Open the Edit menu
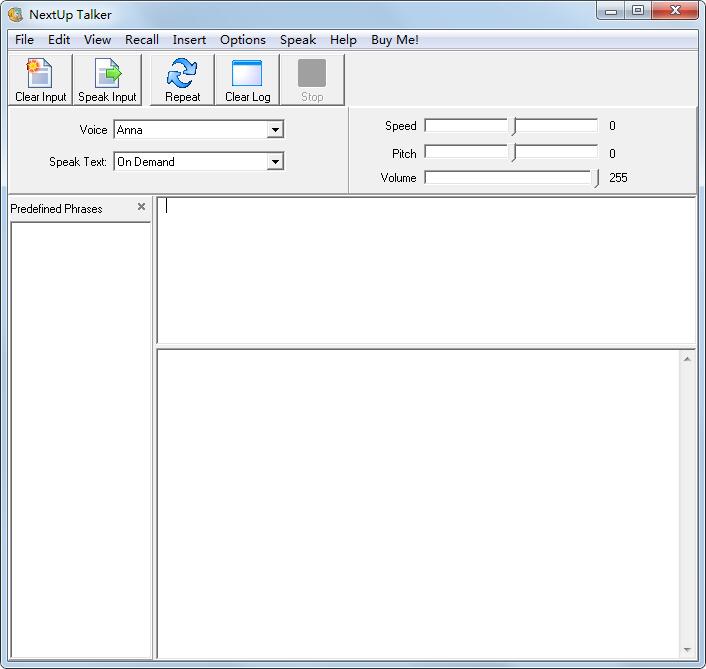The width and height of the screenshot is (706, 669). click(x=59, y=40)
